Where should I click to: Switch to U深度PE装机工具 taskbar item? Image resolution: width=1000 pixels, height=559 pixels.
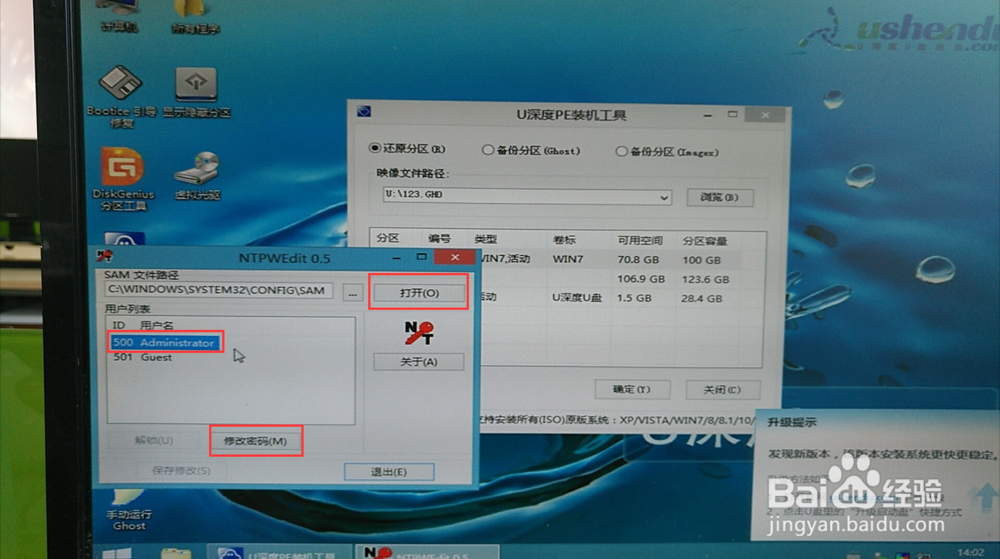[x=279, y=553]
